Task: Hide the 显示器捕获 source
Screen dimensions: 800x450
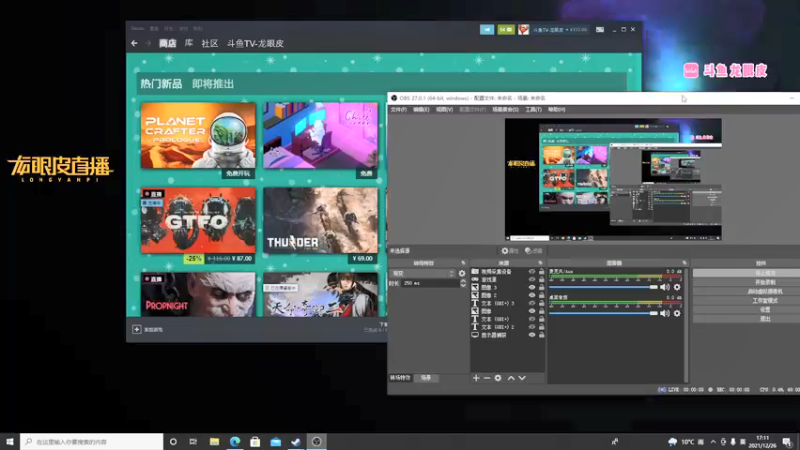Action: [532, 335]
